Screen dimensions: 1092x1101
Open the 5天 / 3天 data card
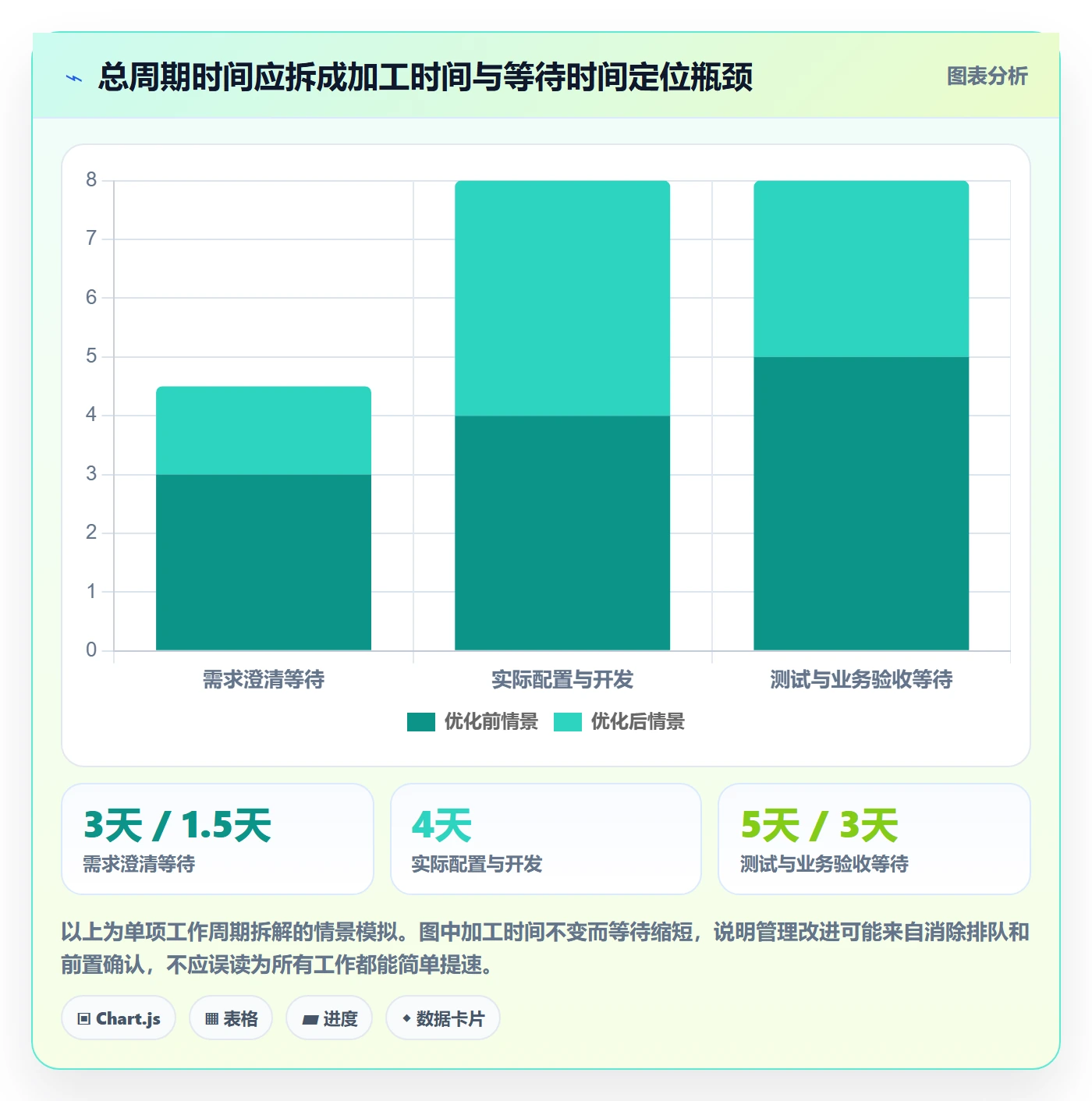[x=874, y=839]
